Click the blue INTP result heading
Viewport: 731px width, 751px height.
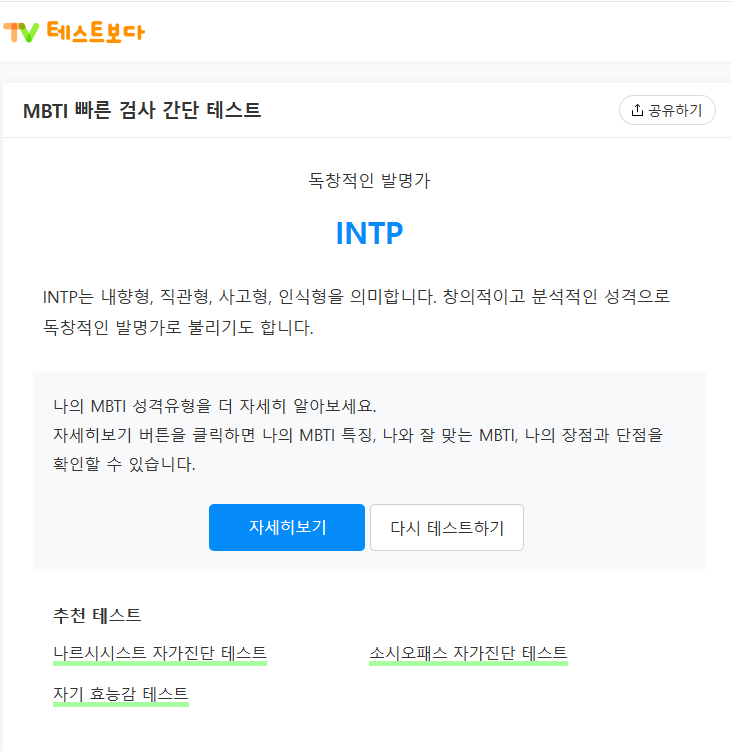click(x=369, y=234)
